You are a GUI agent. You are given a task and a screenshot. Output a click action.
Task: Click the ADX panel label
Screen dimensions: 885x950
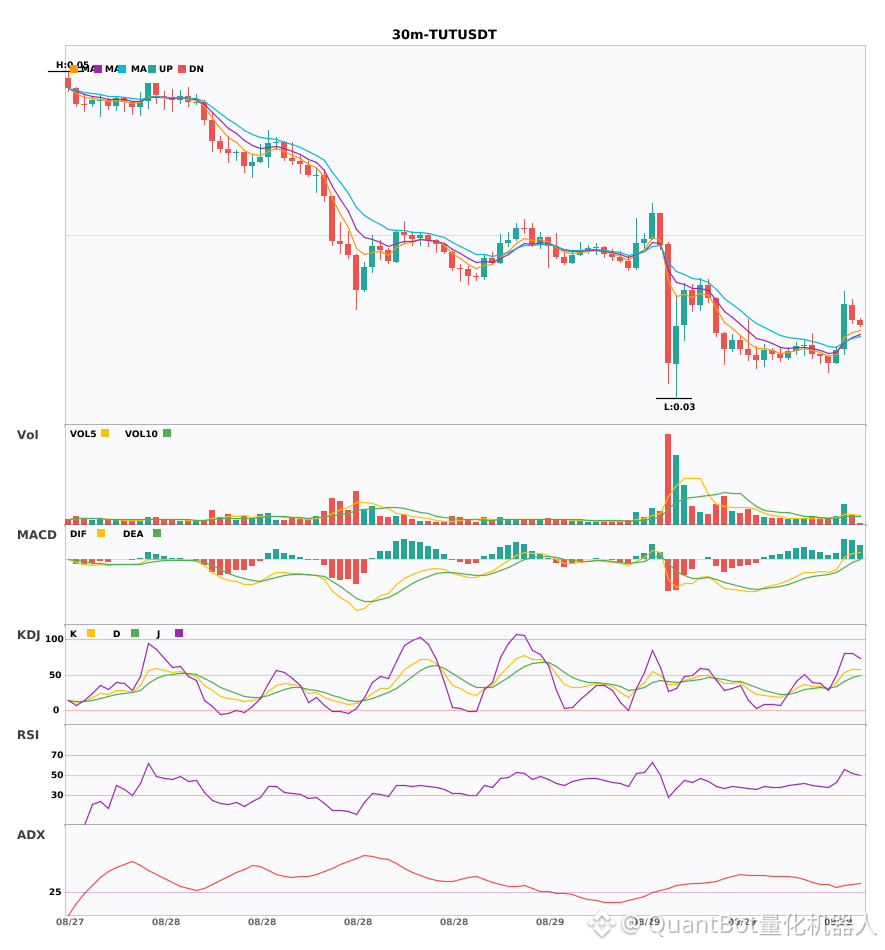click(x=31, y=835)
